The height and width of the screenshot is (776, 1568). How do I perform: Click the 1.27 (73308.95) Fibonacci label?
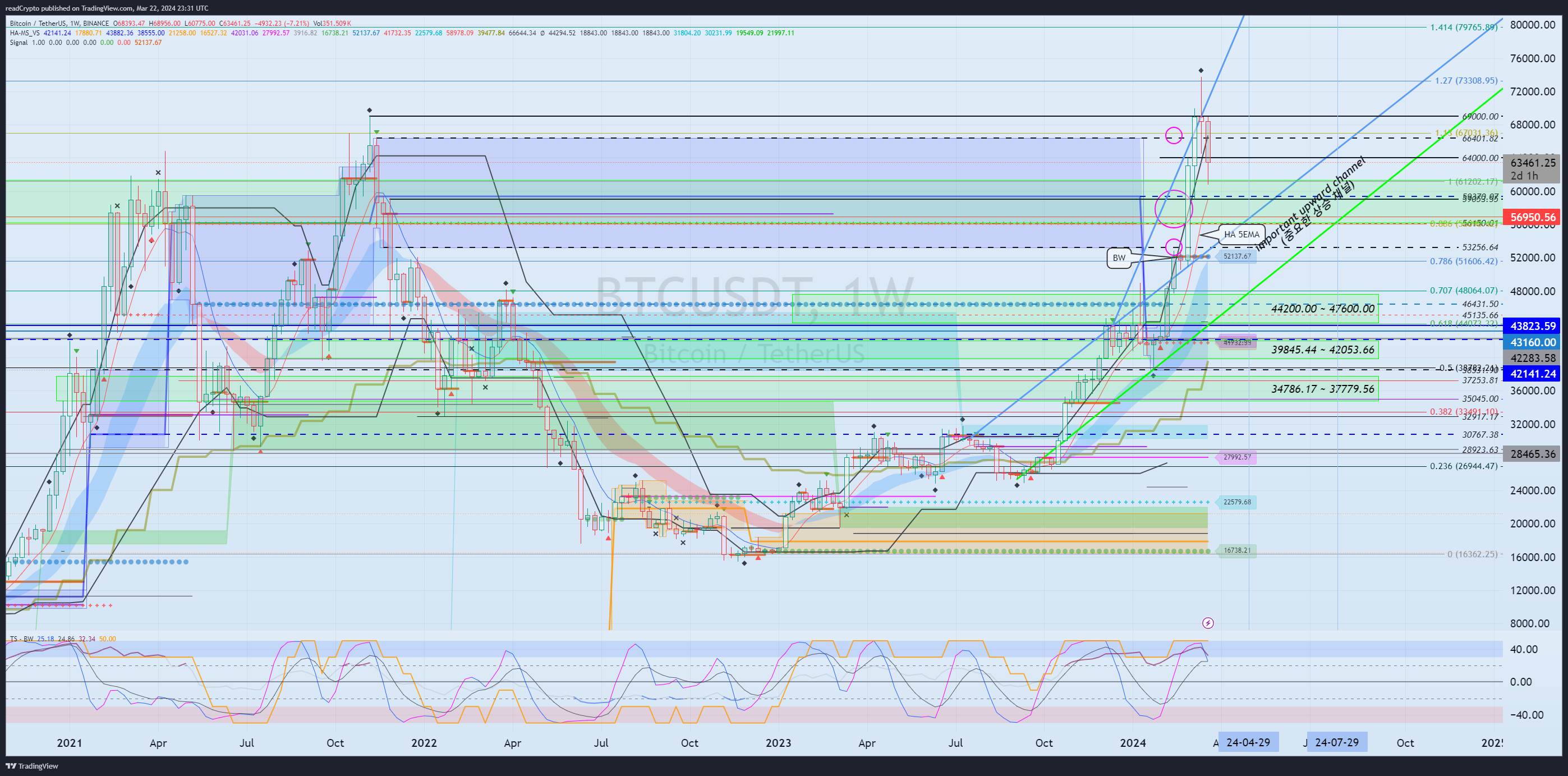[1466, 80]
